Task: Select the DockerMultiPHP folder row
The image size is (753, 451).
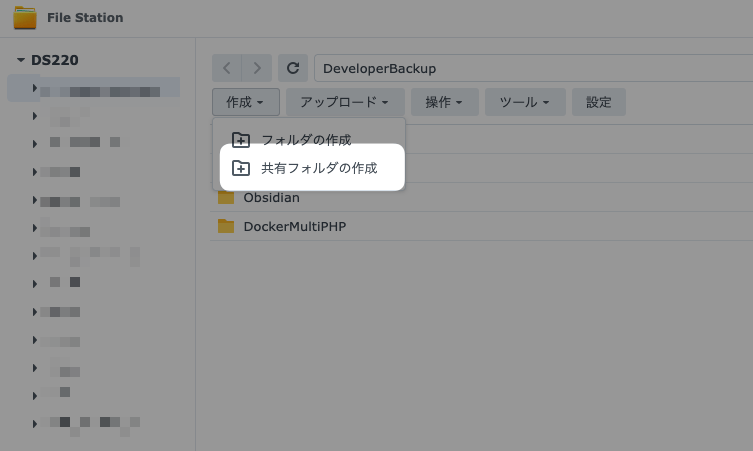Action: click(480, 226)
